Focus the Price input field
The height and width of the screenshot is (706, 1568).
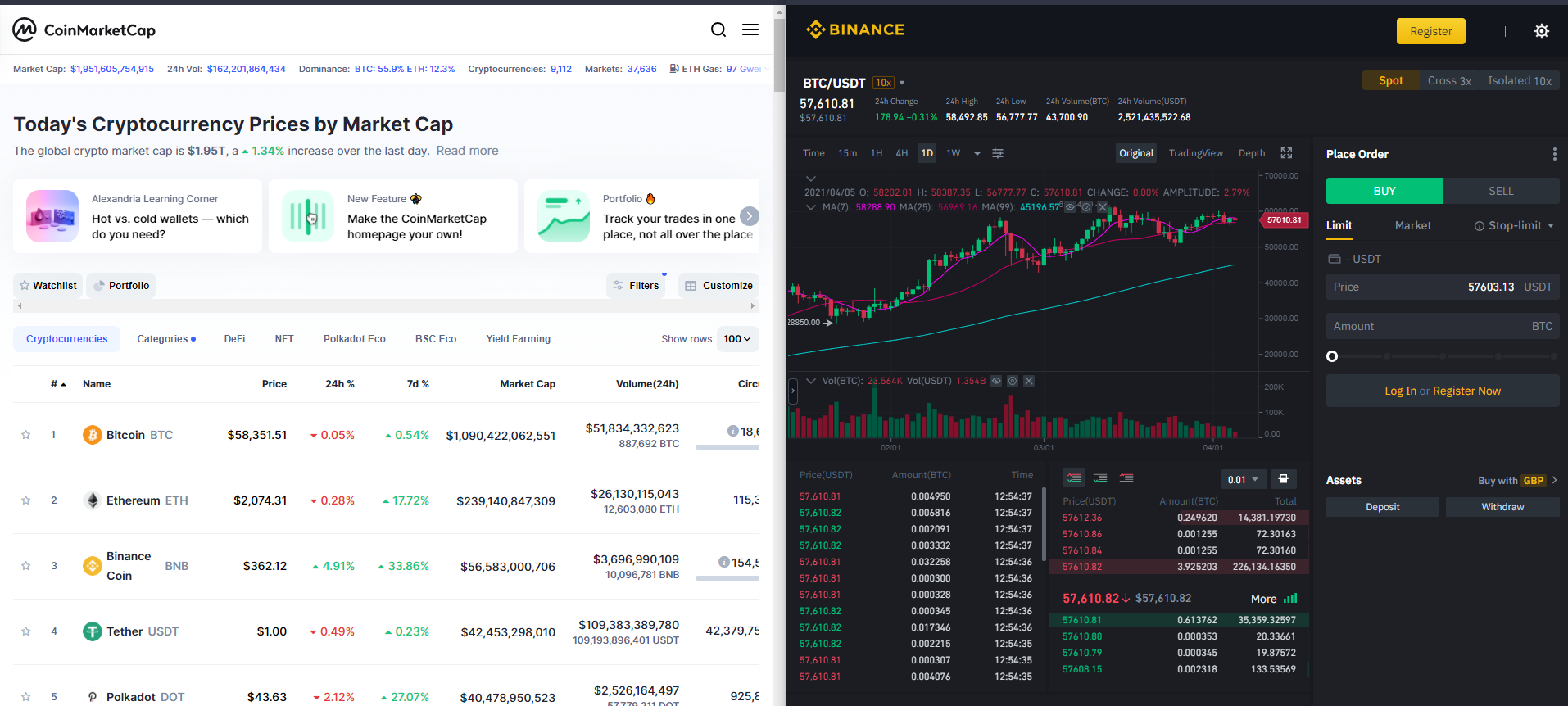tap(1443, 287)
